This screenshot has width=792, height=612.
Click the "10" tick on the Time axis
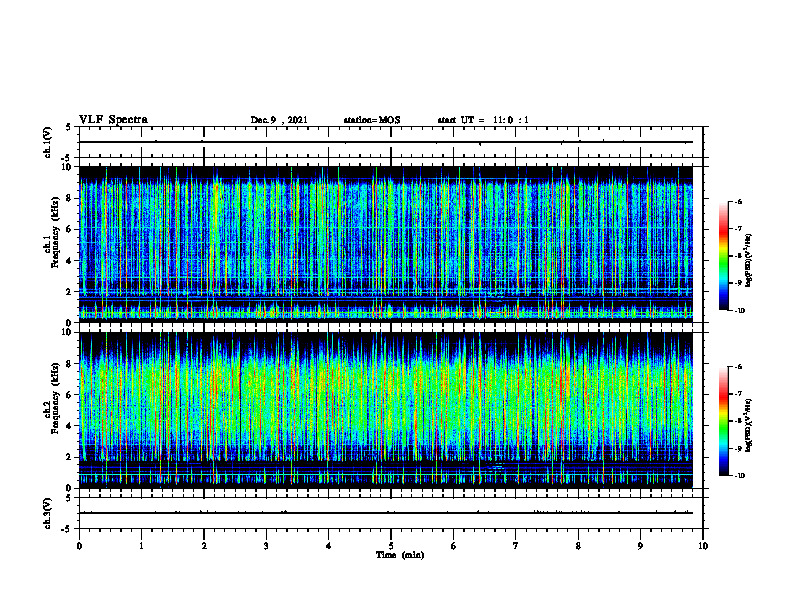tap(703, 546)
